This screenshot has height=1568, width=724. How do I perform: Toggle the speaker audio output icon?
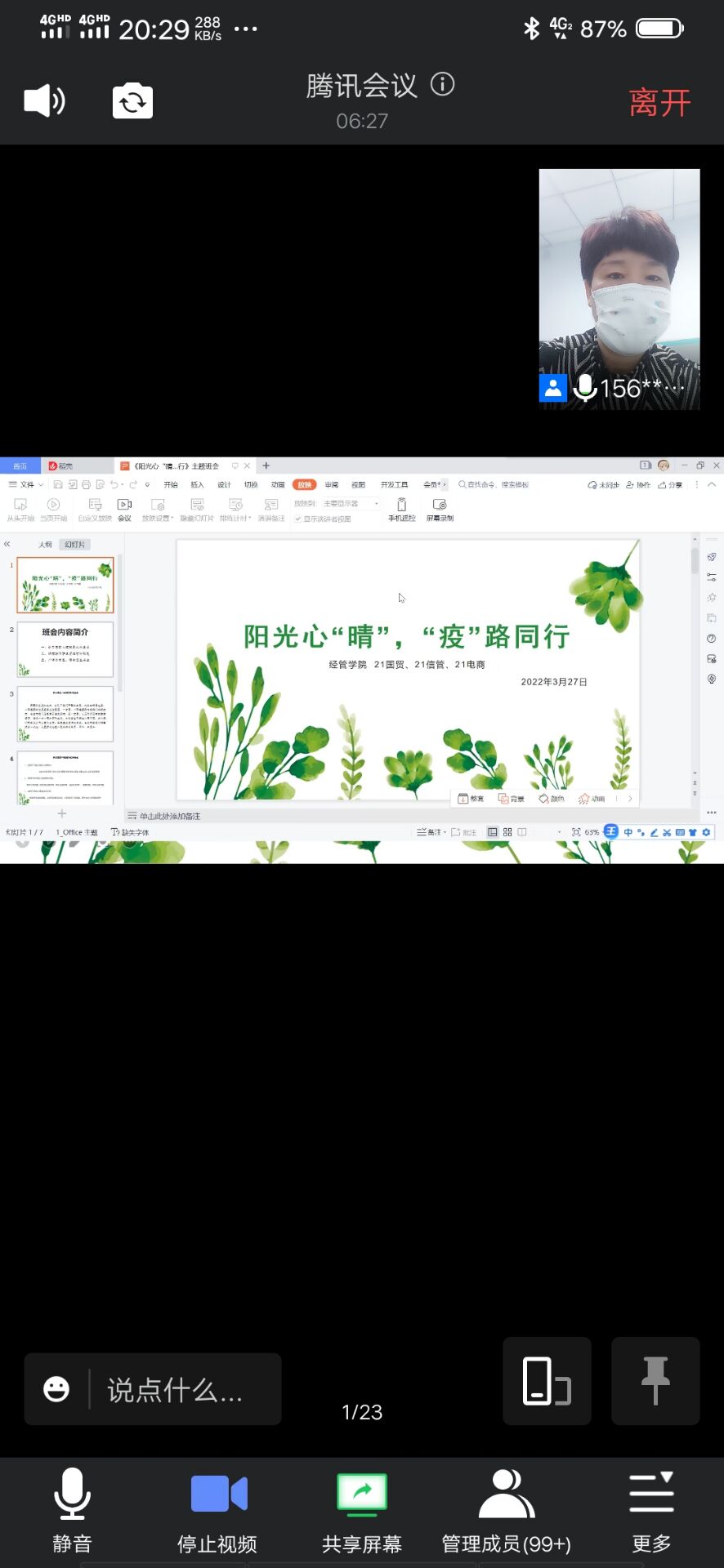[x=44, y=101]
